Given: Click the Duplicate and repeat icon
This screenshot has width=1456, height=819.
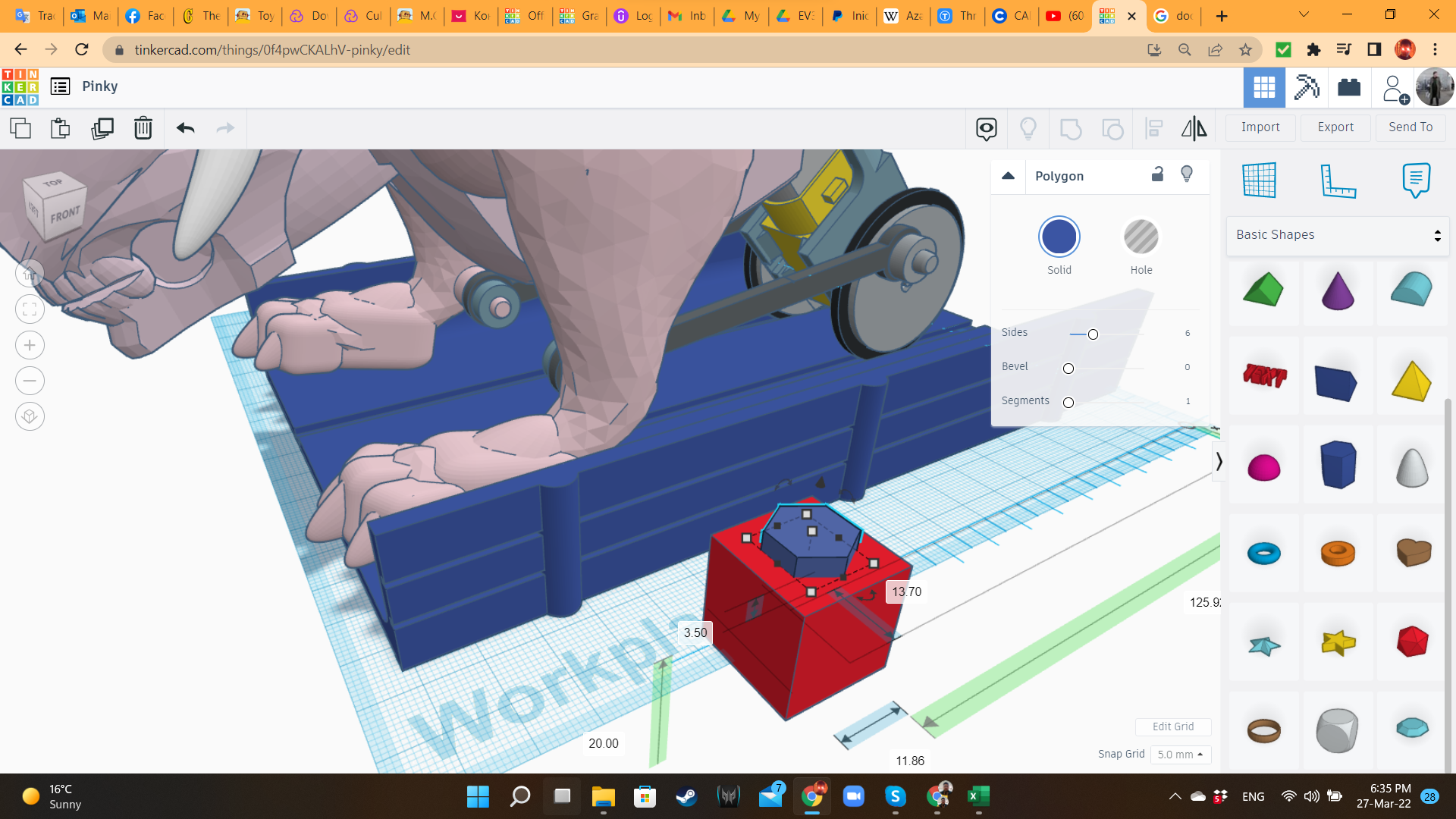Looking at the screenshot, I should point(102,128).
